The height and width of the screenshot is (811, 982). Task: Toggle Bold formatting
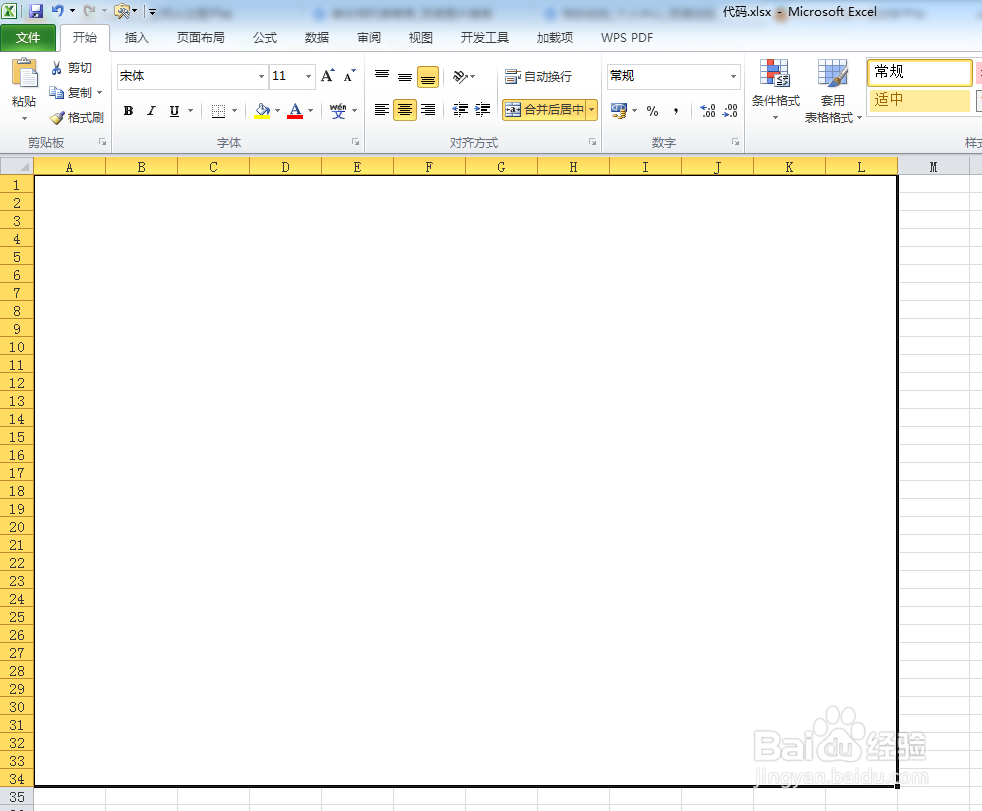128,111
